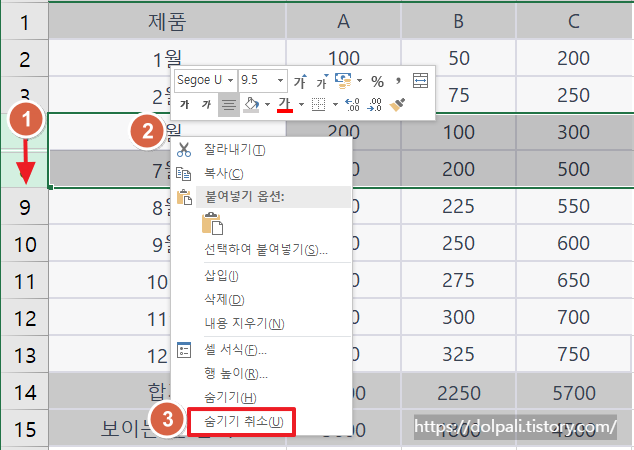This screenshot has width=634, height=450.
Task: Click cell with value 650
Action: click(x=575, y=281)
